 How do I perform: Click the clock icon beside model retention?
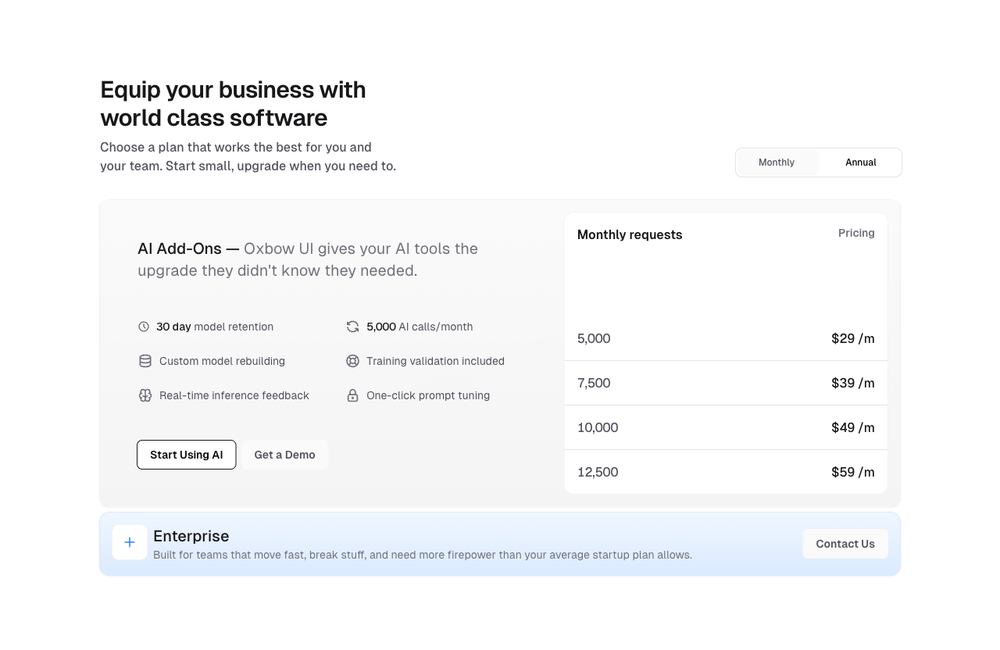click(x=144, y=327)
